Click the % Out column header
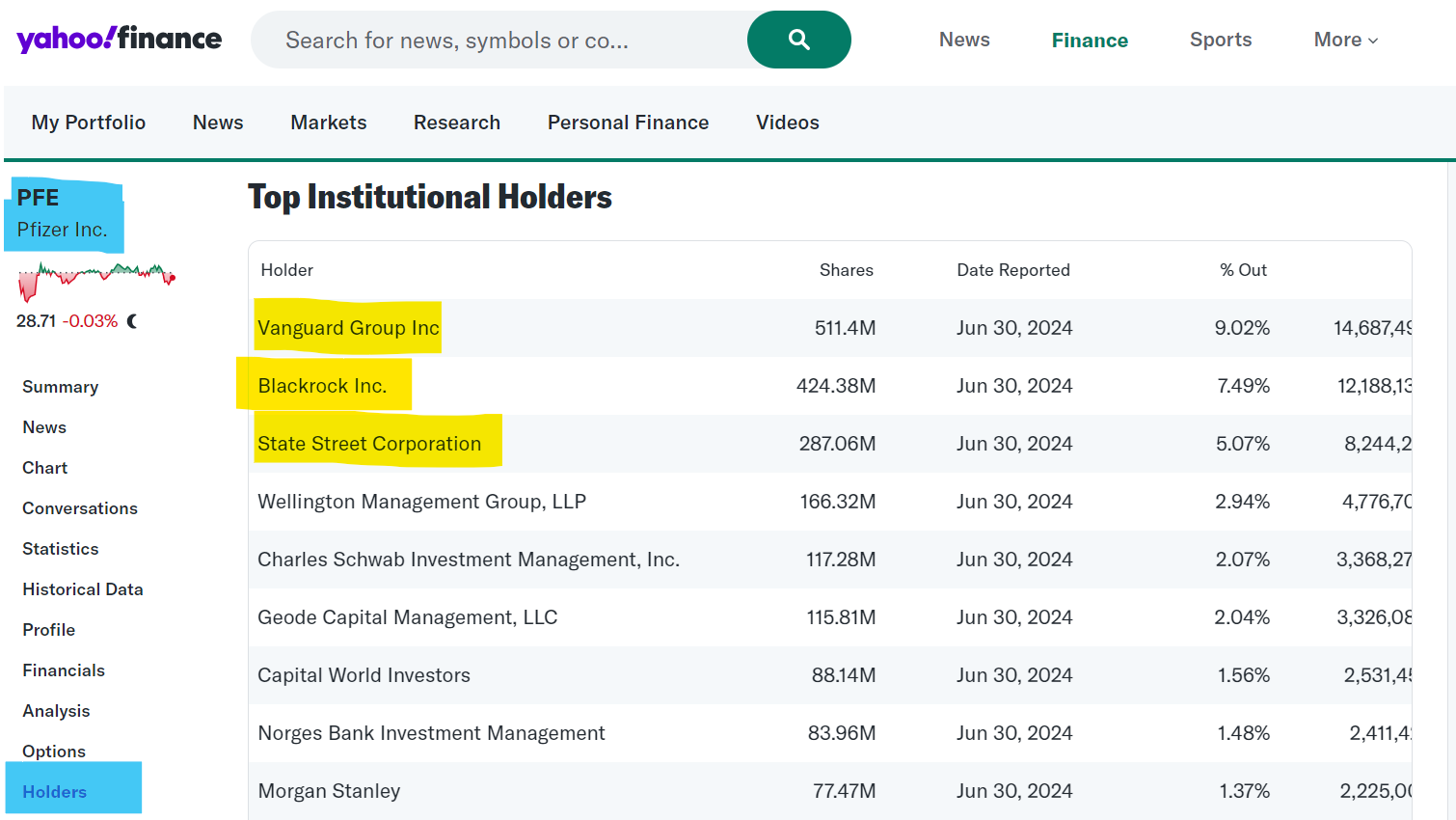The height and width of the screenshot is (820, 1456). click(1243, 270)
